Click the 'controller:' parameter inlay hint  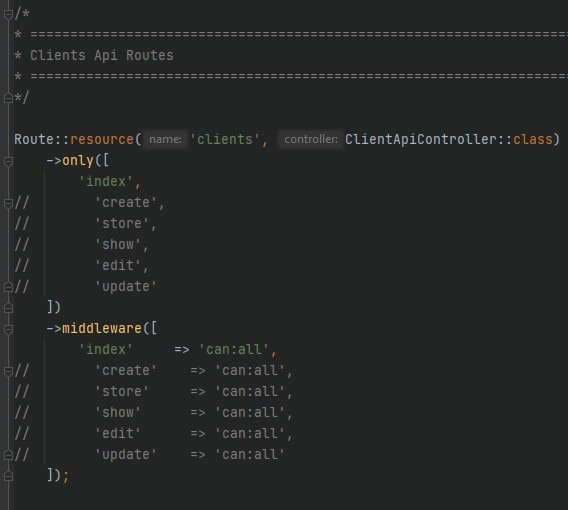[x=310, y=139]
